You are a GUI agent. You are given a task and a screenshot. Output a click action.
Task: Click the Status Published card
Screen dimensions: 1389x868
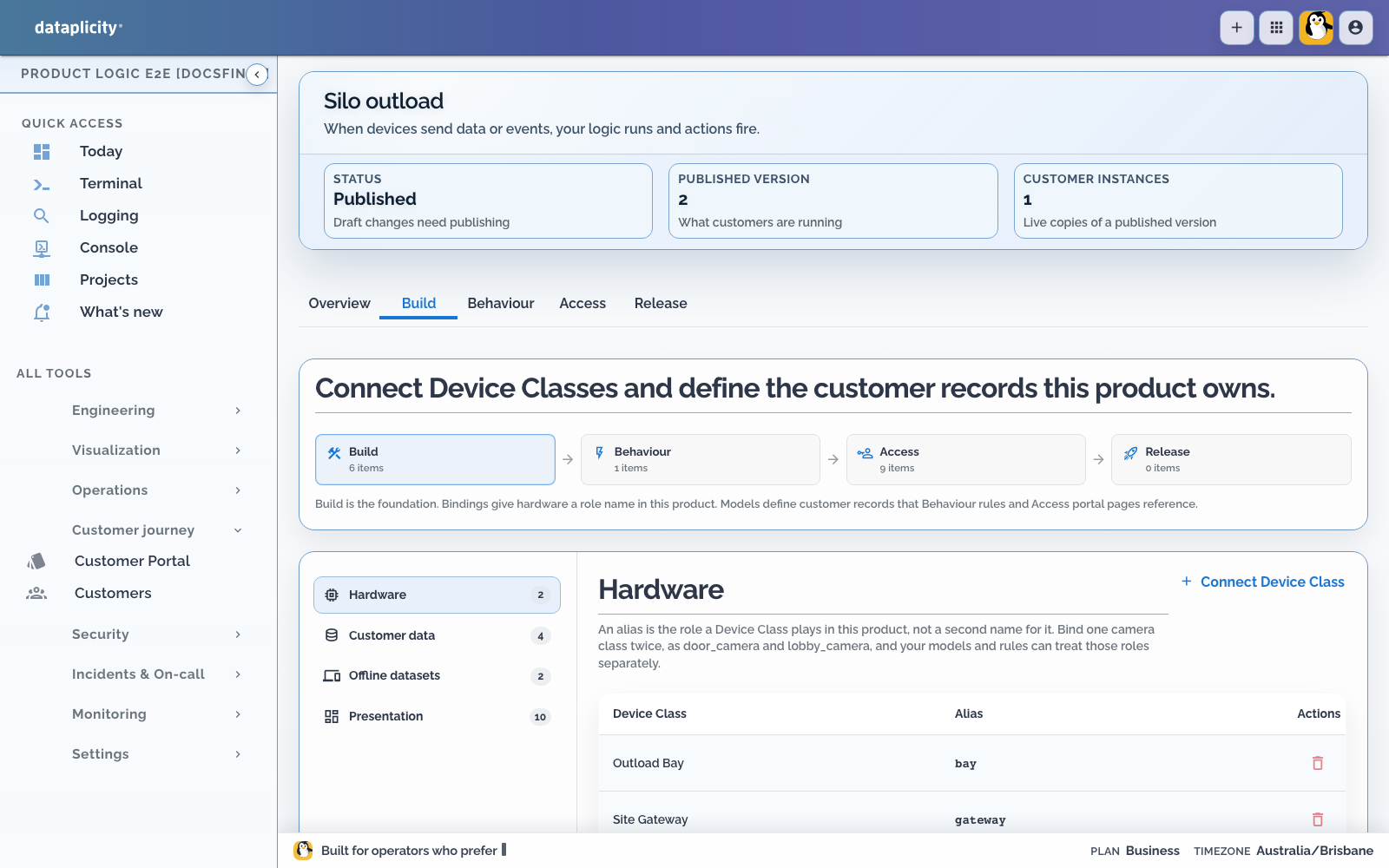[488, 201]
